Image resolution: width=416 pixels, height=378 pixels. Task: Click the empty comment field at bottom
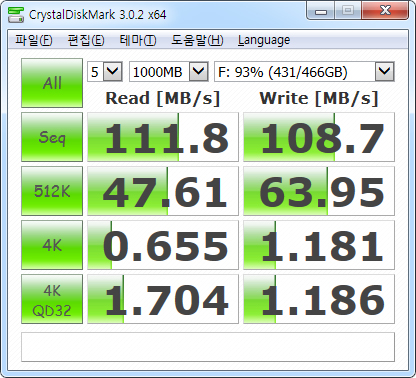coord(208,347)
